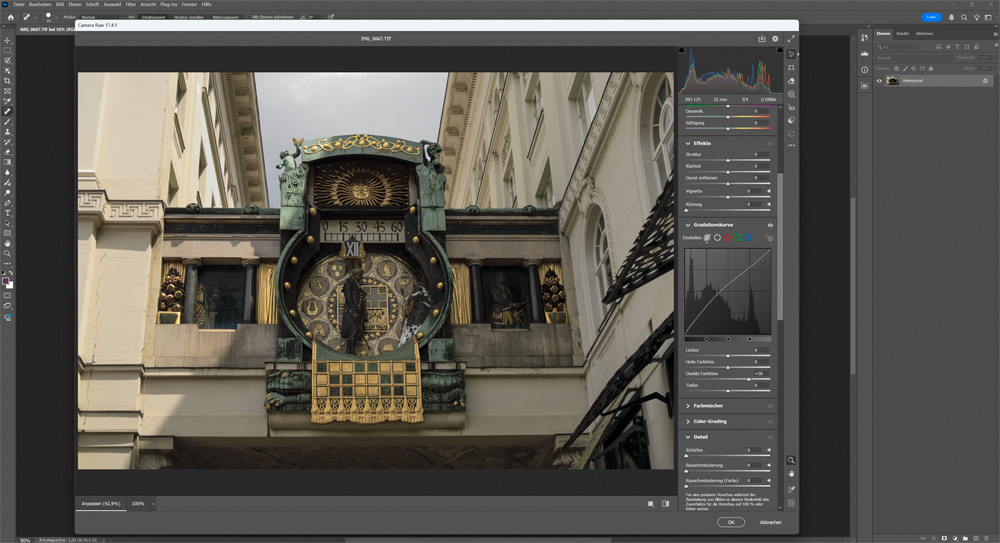Select the Crop and Geometry tool in Camera Raw
Viewport: 1000px width, 543px height.
[791, 68]
